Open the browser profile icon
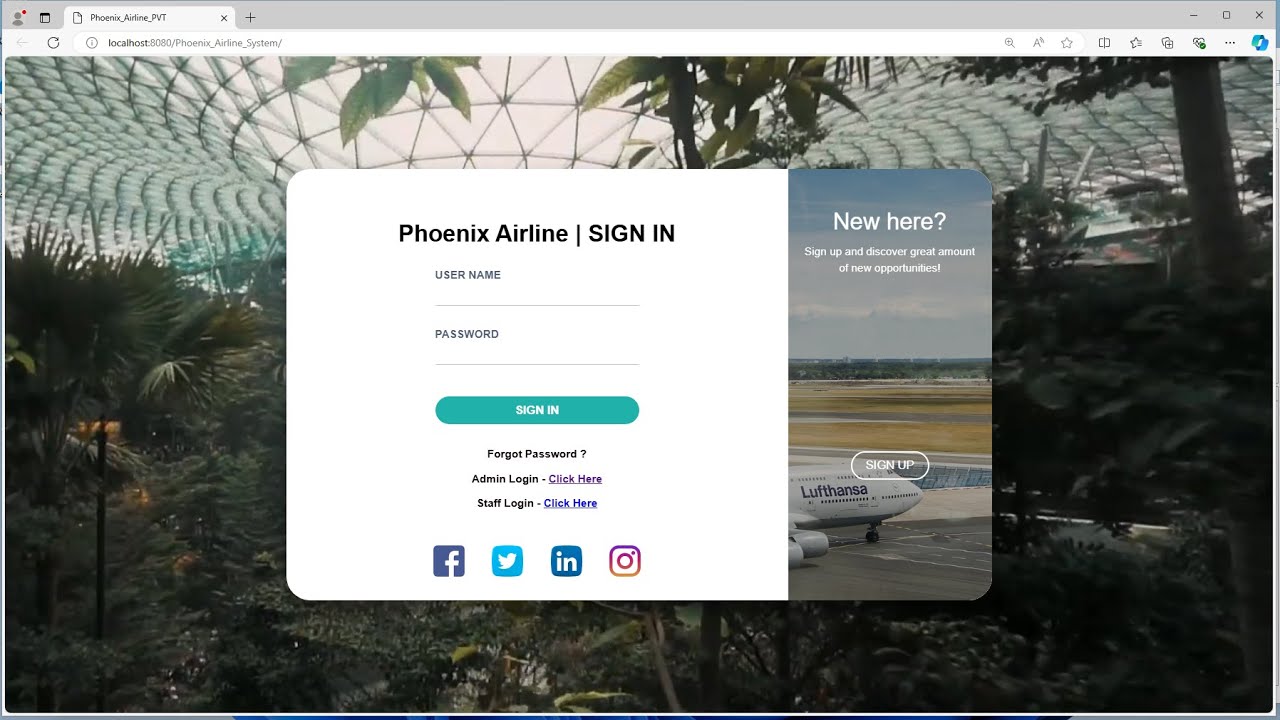The image size is (1280, 720). point(18,17)
